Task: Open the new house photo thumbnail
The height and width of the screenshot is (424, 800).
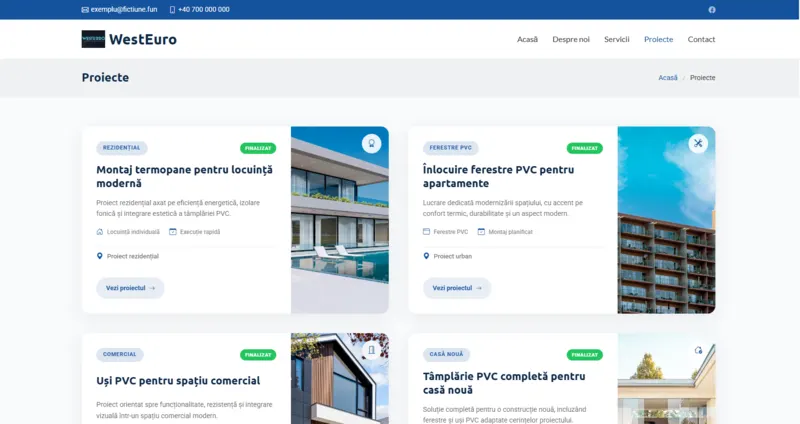Action: [666, 379]
